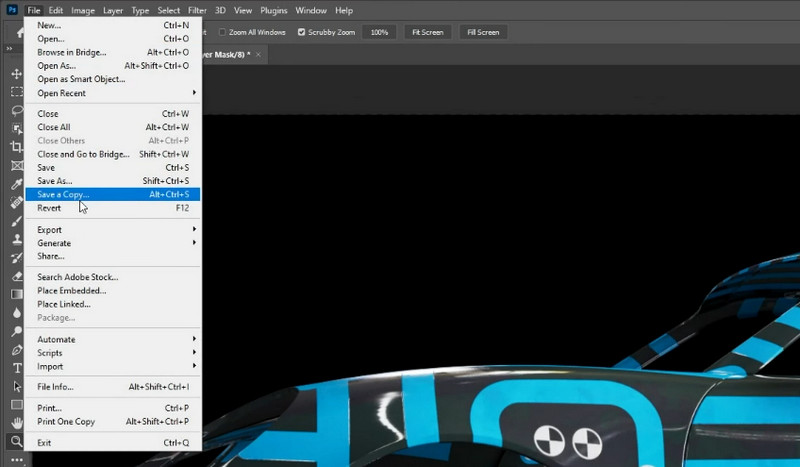Viewport: 800px width, 467px height.
Task: Open the Plugins menu
Action: [273, 10]
